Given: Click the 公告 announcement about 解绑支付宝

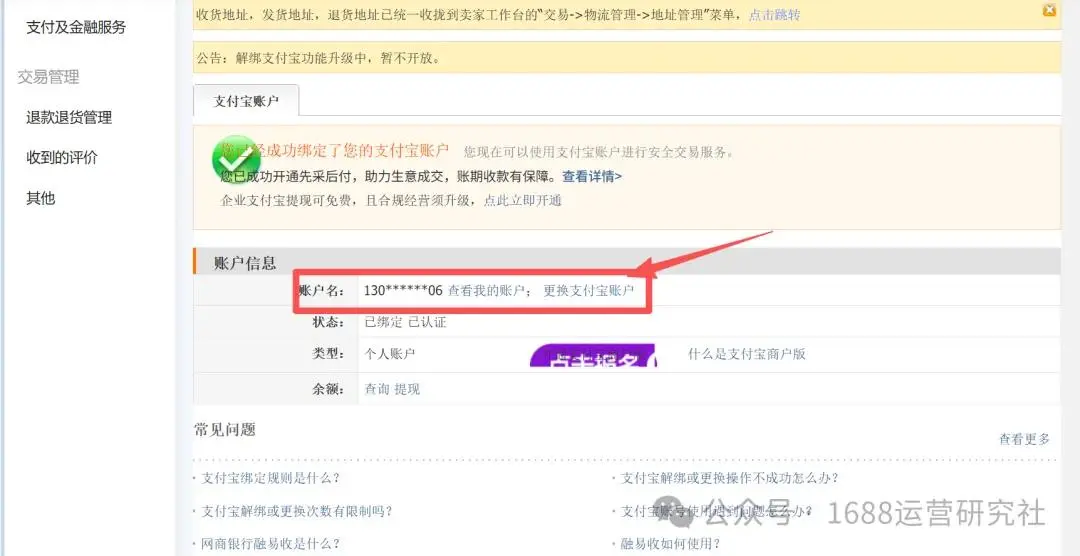Looking at the screenshot, I should [x=318, y=58].
